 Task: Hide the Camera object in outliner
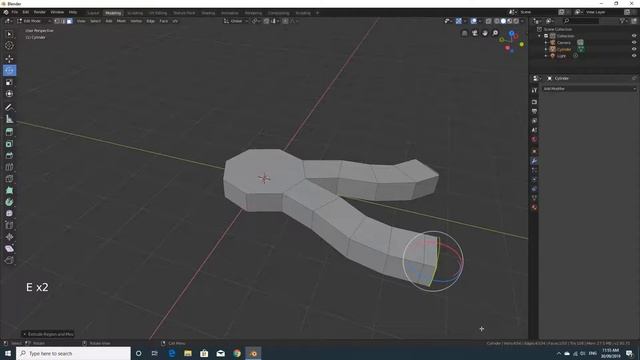634,42
